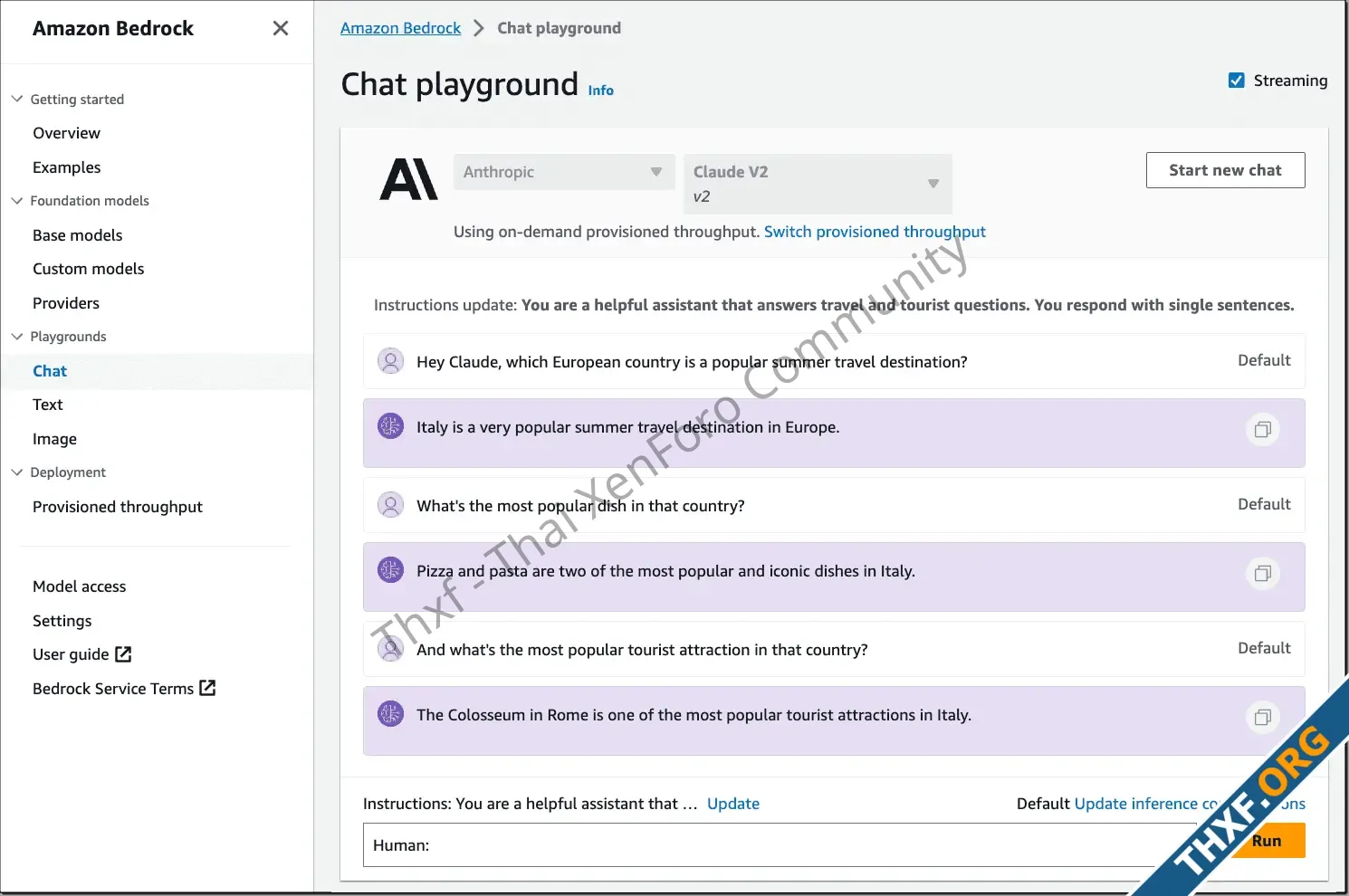Copy the Colosseum in Rome response
The width and height of the screenshot is (1349, 896).
pos(1262,717)
